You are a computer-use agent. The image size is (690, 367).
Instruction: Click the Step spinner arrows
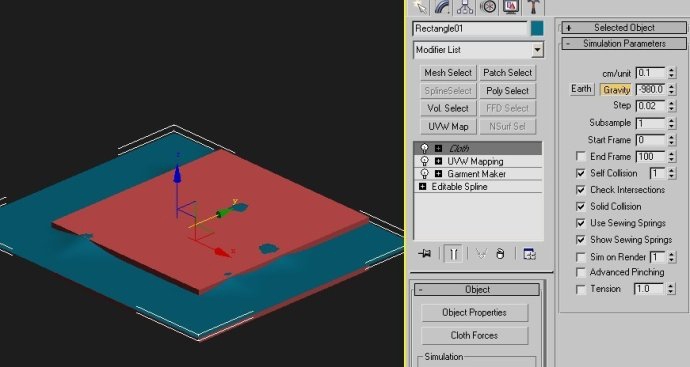click(672, 106)
